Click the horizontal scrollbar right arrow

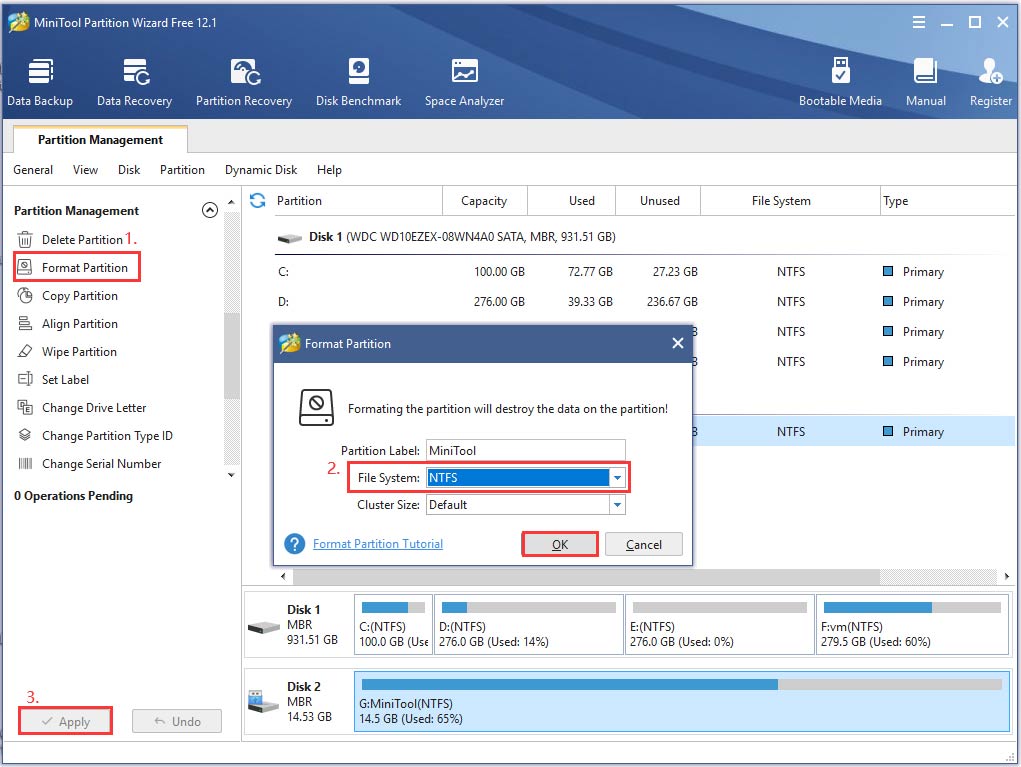click(1007, 576)
